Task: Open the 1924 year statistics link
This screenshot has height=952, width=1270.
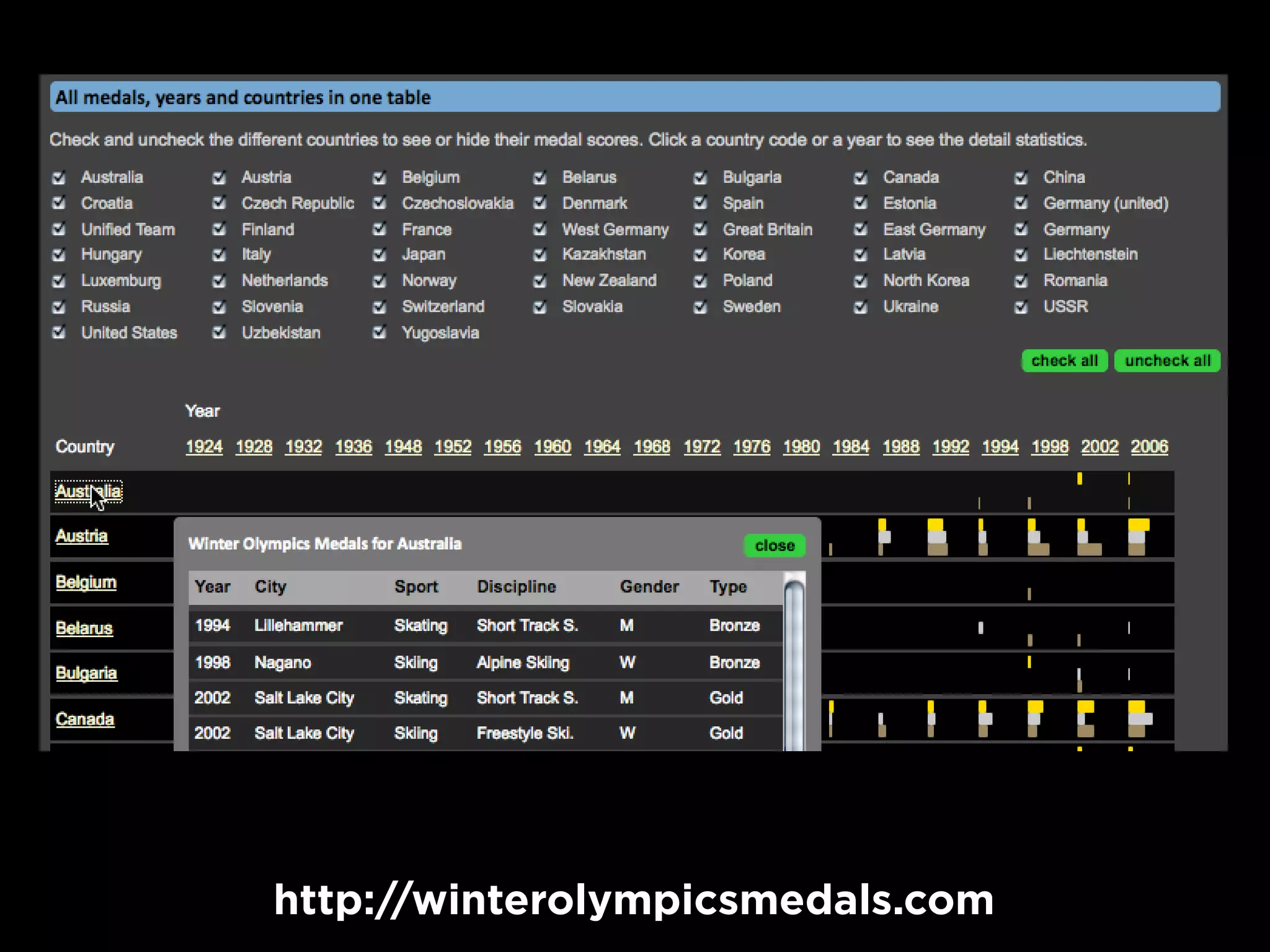Action: tap(204, 447)
